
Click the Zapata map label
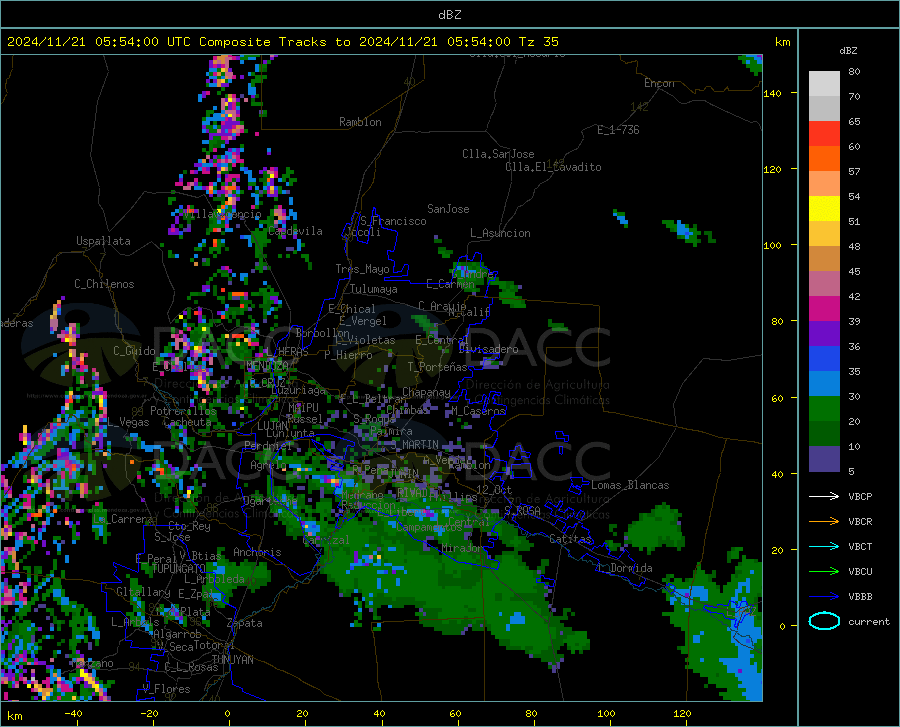click(x=245, y=623)
